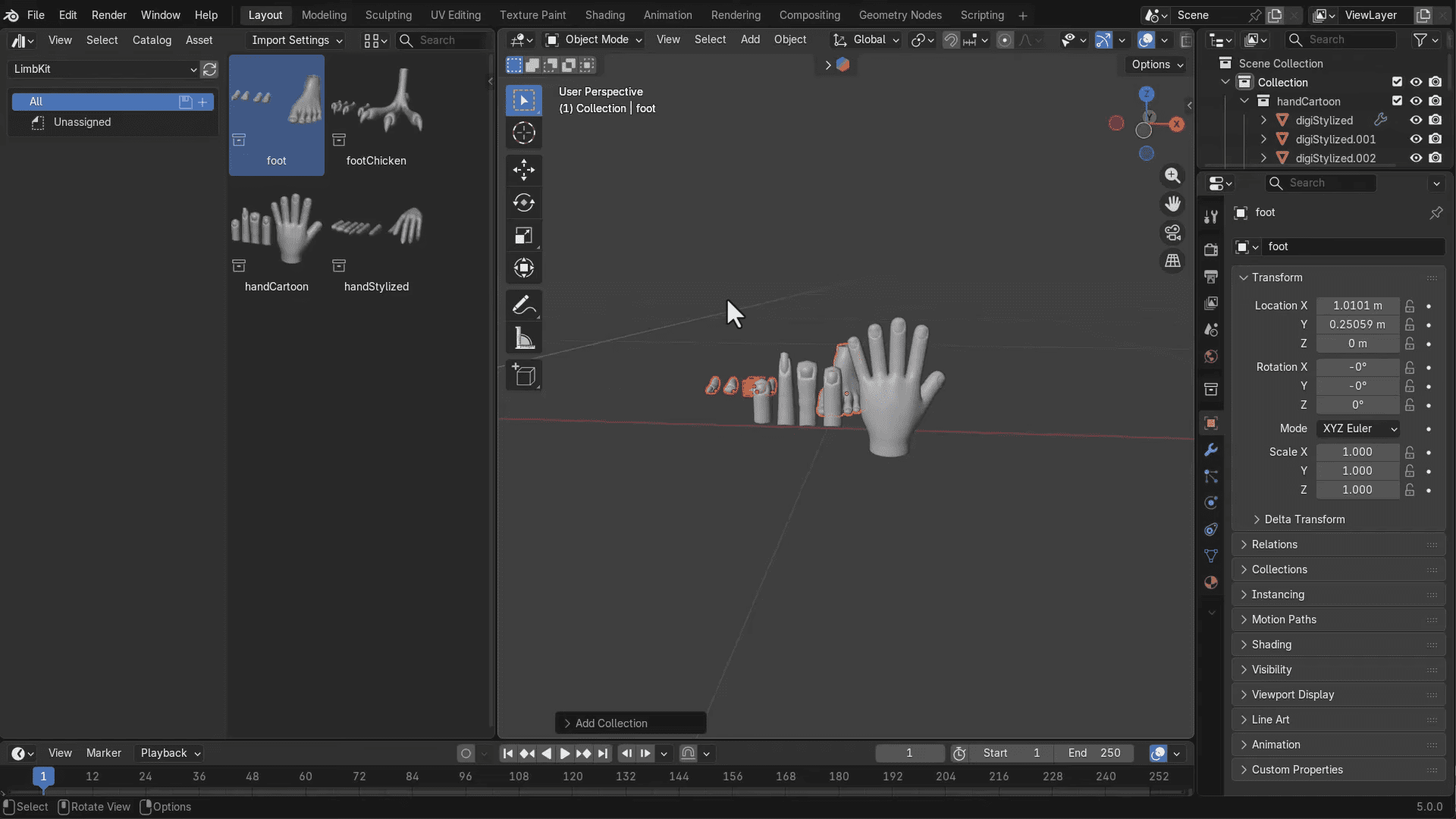The image size is (1456, 819).
Task: Choose the Annotate tool
Action: 524,305
